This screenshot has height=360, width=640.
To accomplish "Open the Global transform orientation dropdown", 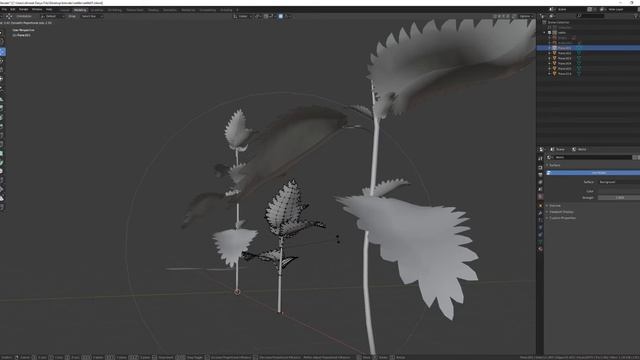I will [242, 16].
